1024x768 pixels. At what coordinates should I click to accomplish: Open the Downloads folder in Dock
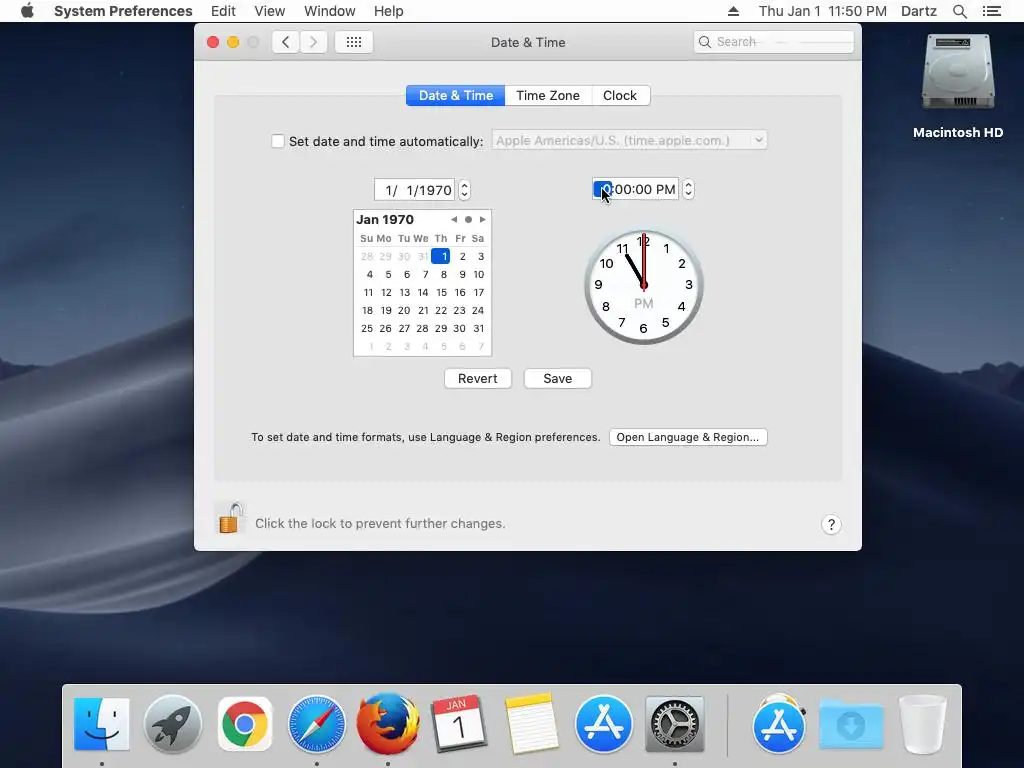coord(851,725)
